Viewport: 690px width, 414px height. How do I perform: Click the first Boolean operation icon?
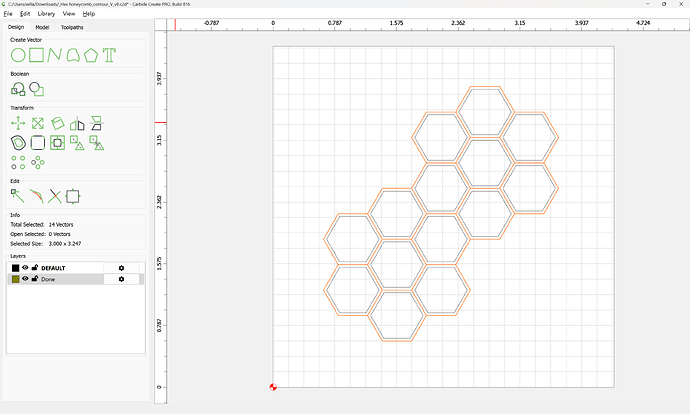tap(18, 89)
